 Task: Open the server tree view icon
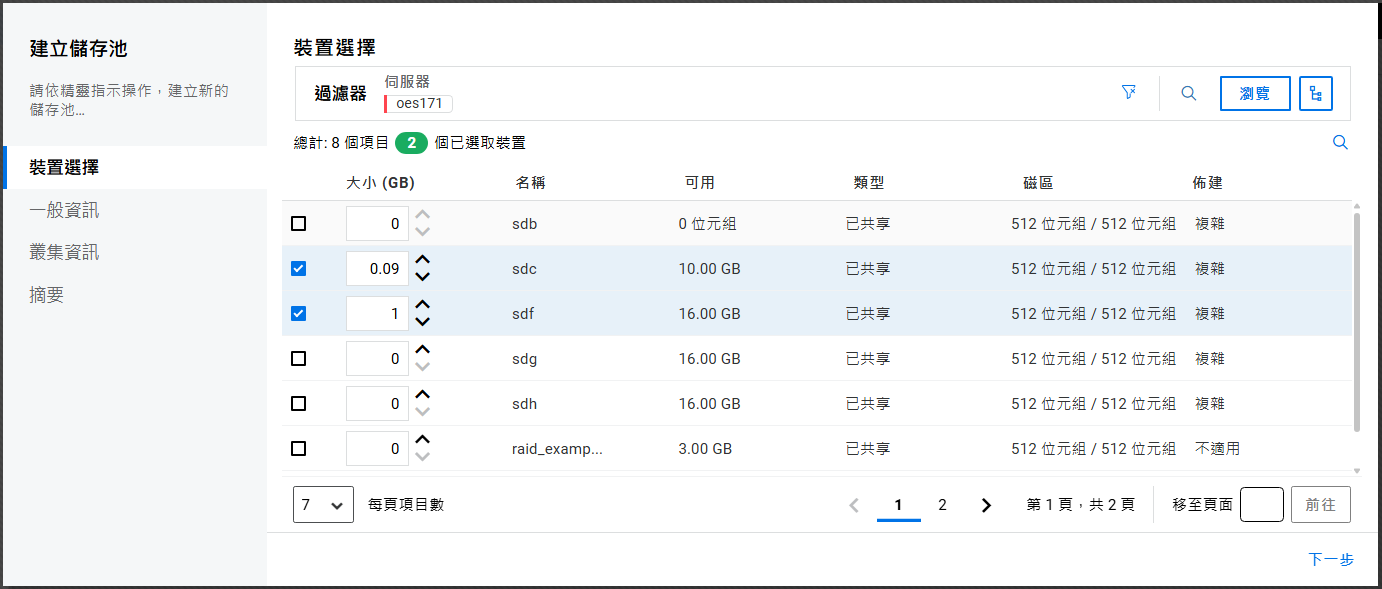[x=1316, y=94]
